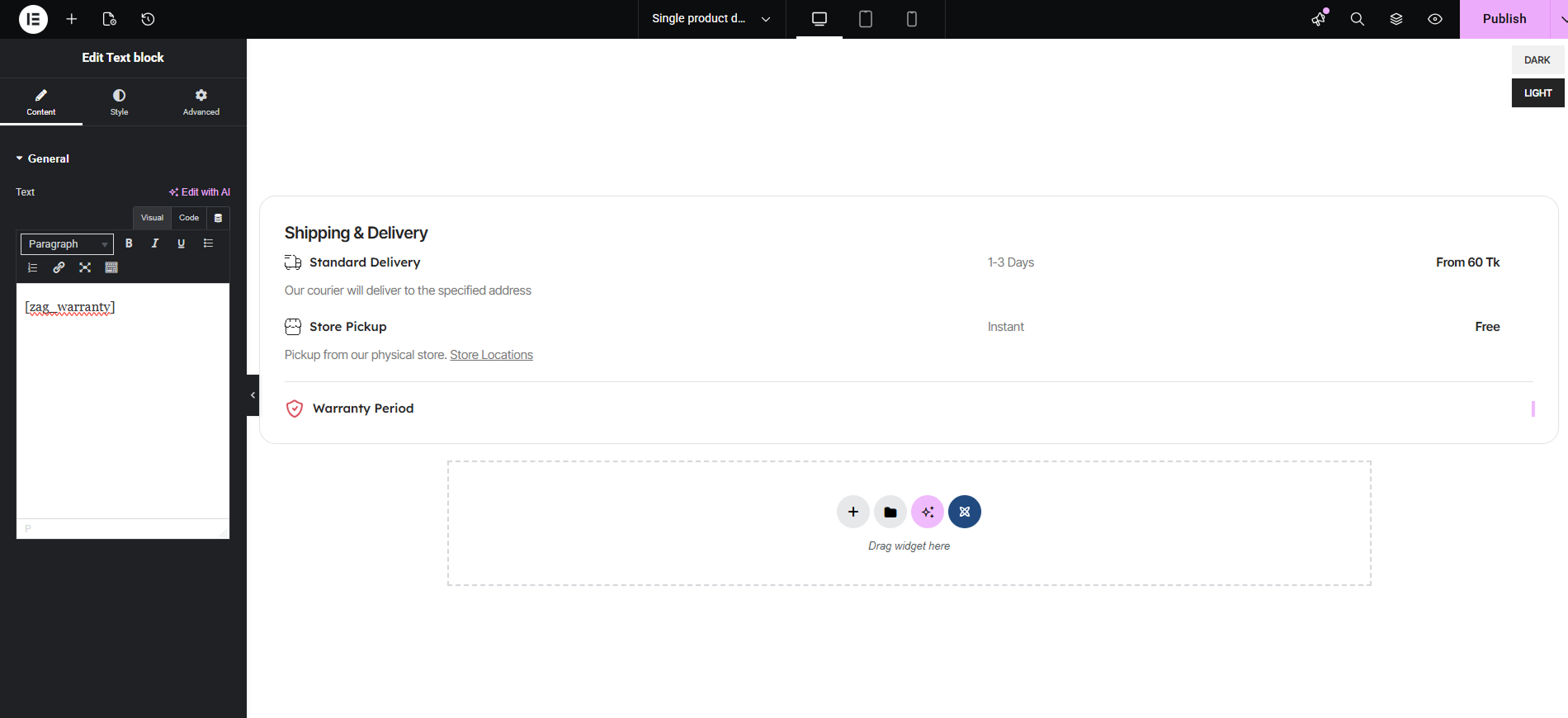
Task: Open the Publish options arrow
Action: pos(1561,19)
